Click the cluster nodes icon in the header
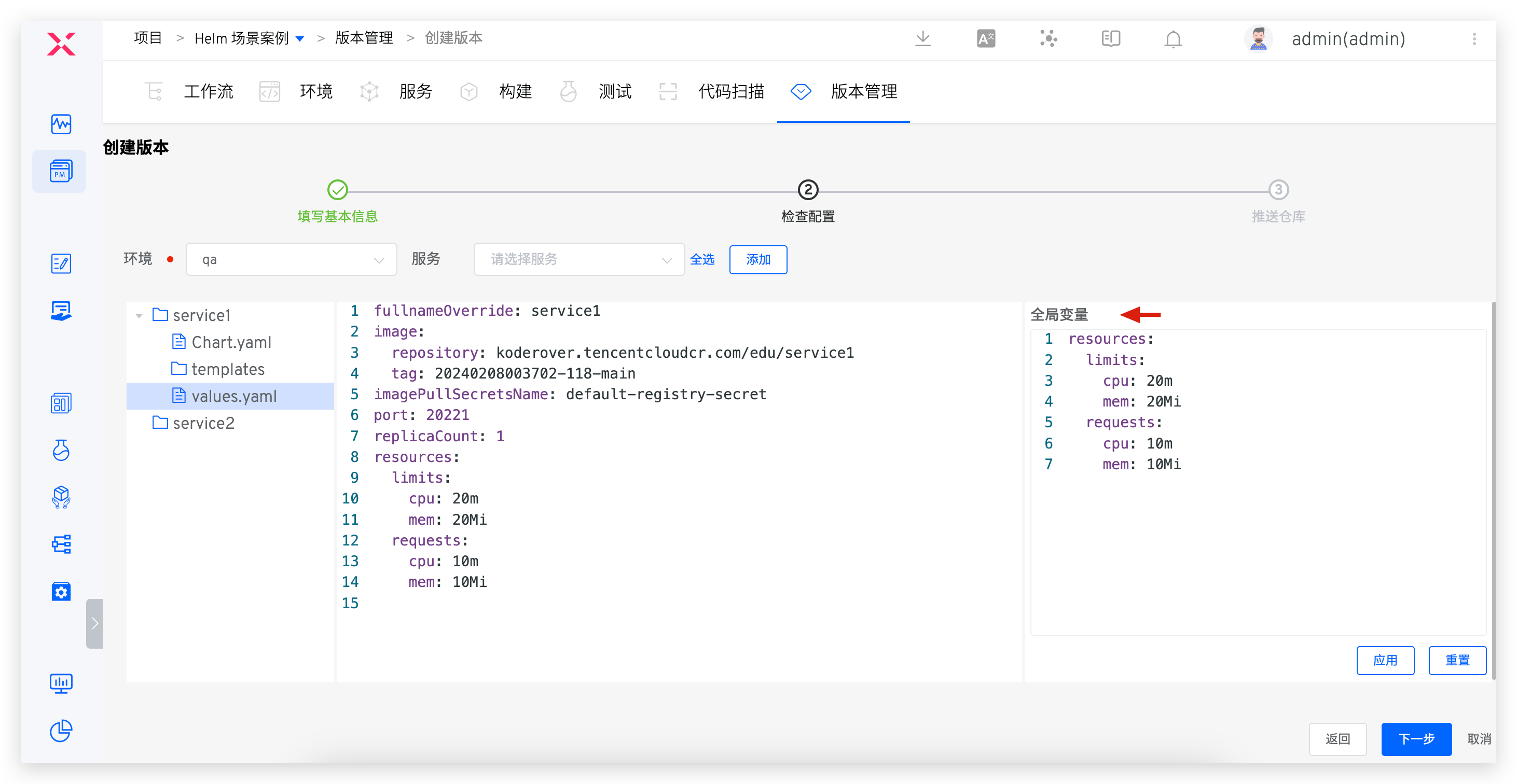1517x784 pixels. pos(1048,39)
